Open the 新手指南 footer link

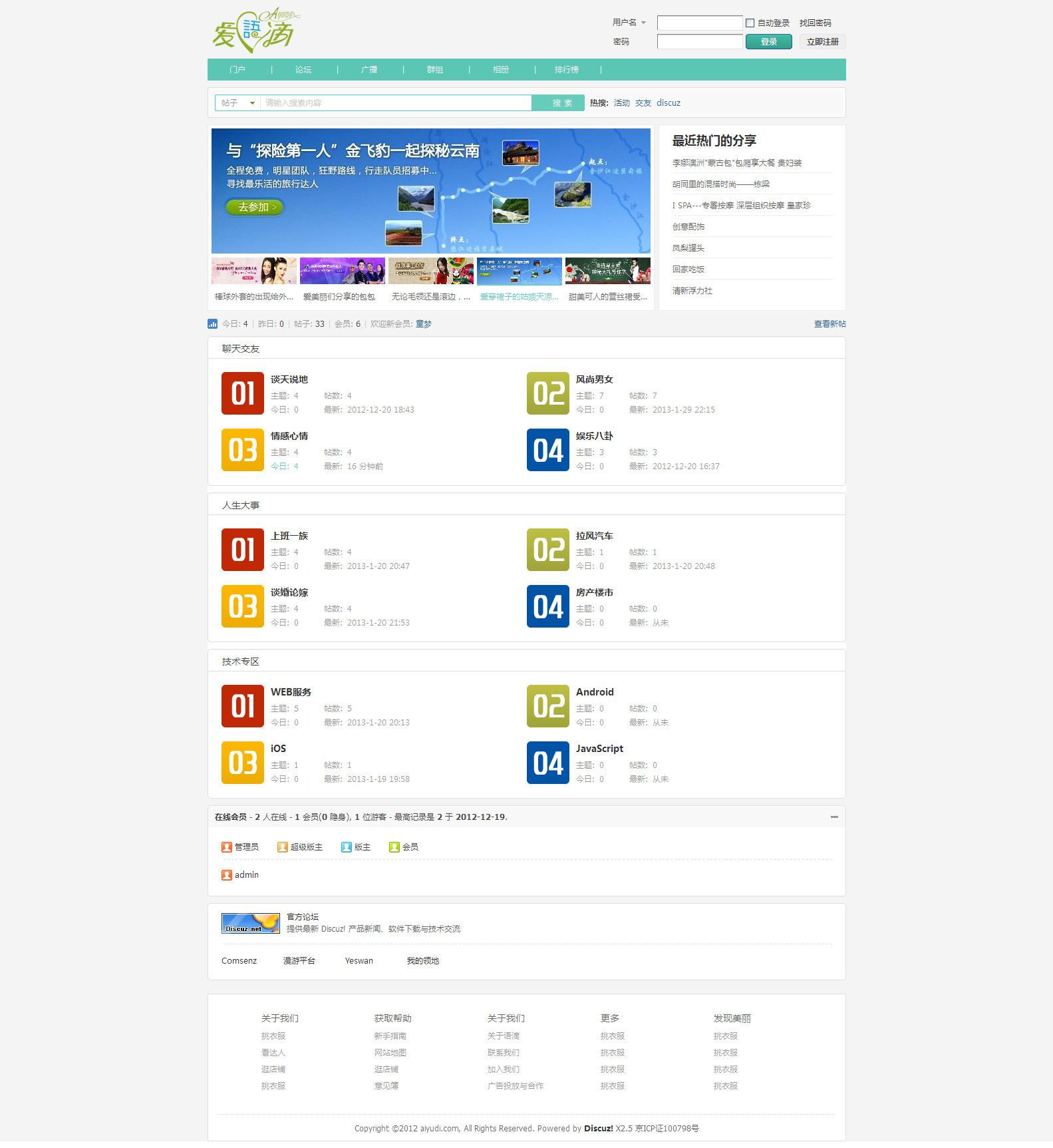pos(390,1036)
